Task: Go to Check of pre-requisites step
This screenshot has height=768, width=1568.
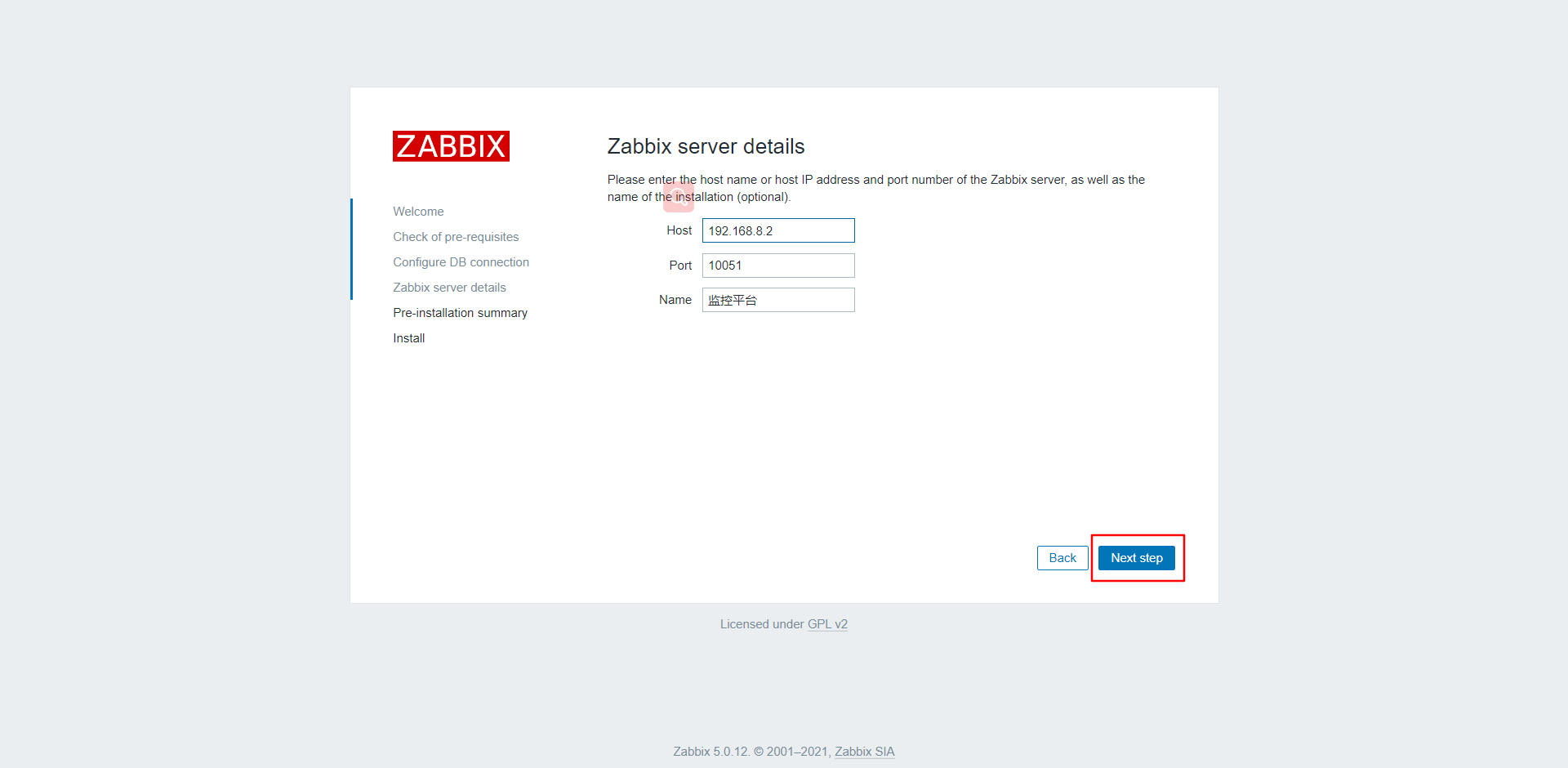Action: coord(456,237)
